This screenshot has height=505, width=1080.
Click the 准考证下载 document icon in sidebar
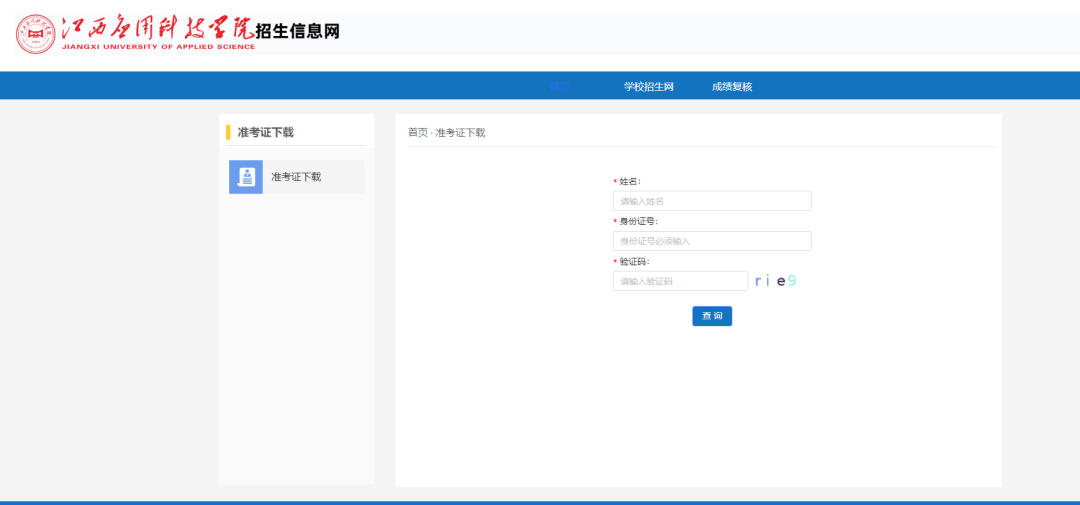246,177
